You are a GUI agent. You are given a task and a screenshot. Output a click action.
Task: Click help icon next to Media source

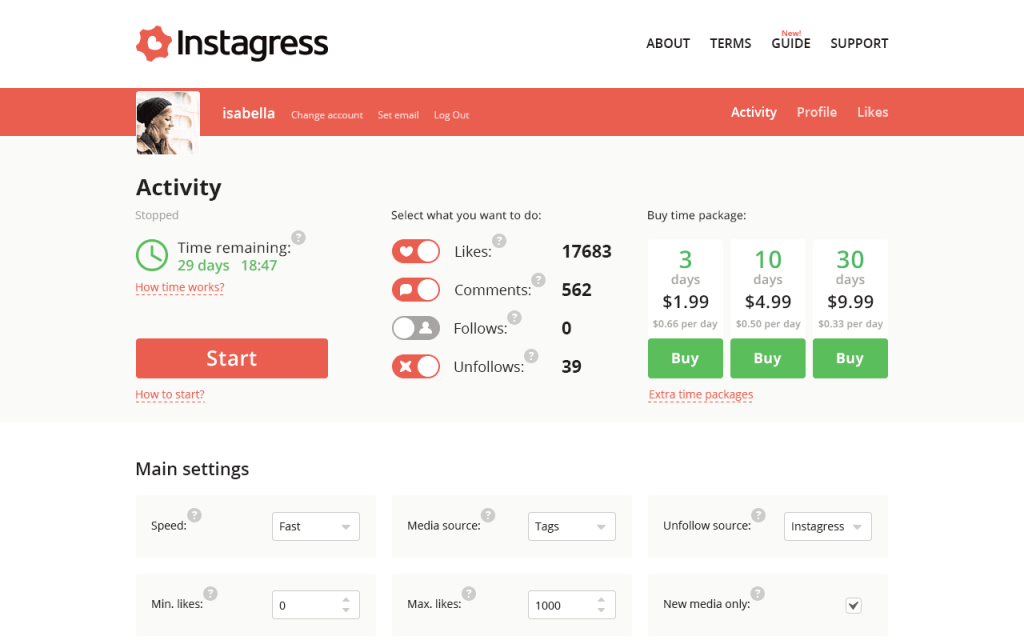point(488,515)
